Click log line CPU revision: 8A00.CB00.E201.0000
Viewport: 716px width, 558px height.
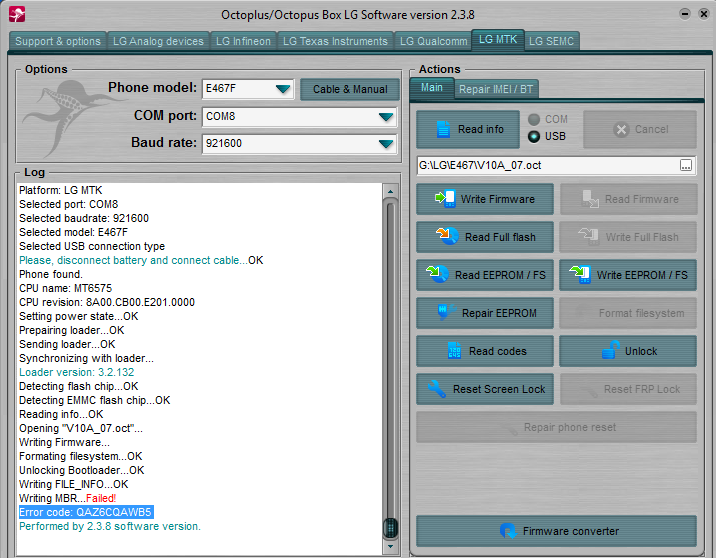107,302
